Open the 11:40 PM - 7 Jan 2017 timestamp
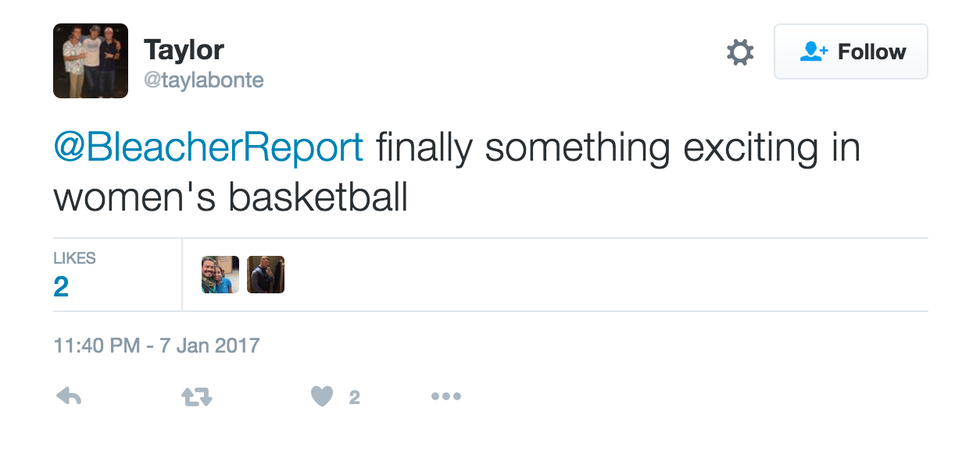This screenshot has height=454, width=980. coord(156,346)
